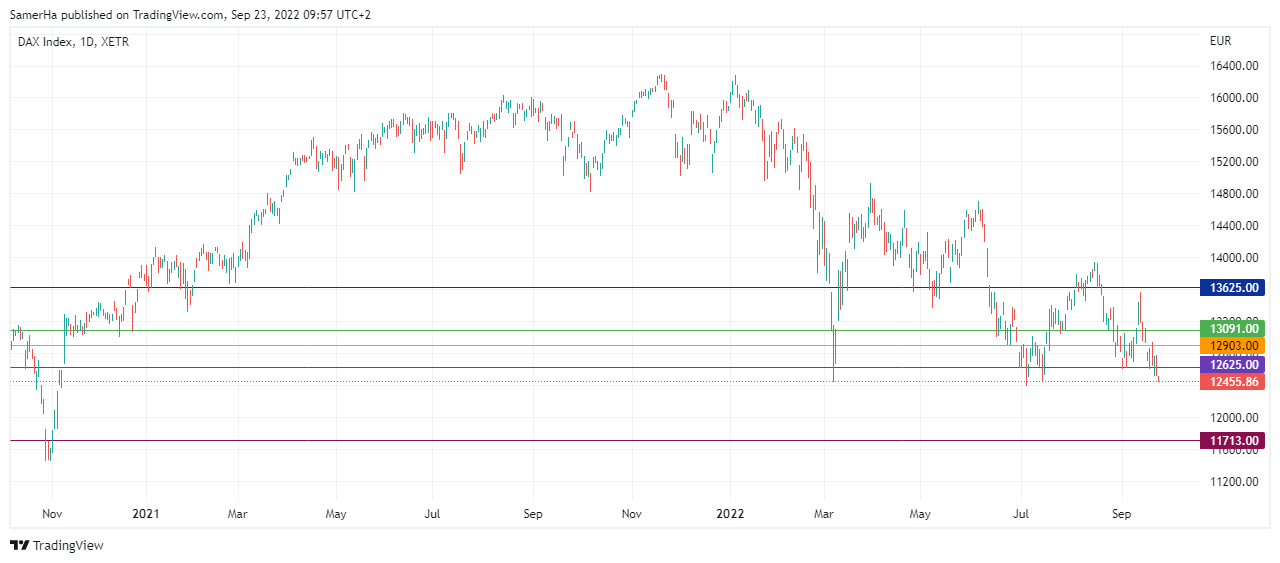
Task: Select the DAX Index, 1D, XETR title
Action: pyautogui.click(x=73, y=42)
